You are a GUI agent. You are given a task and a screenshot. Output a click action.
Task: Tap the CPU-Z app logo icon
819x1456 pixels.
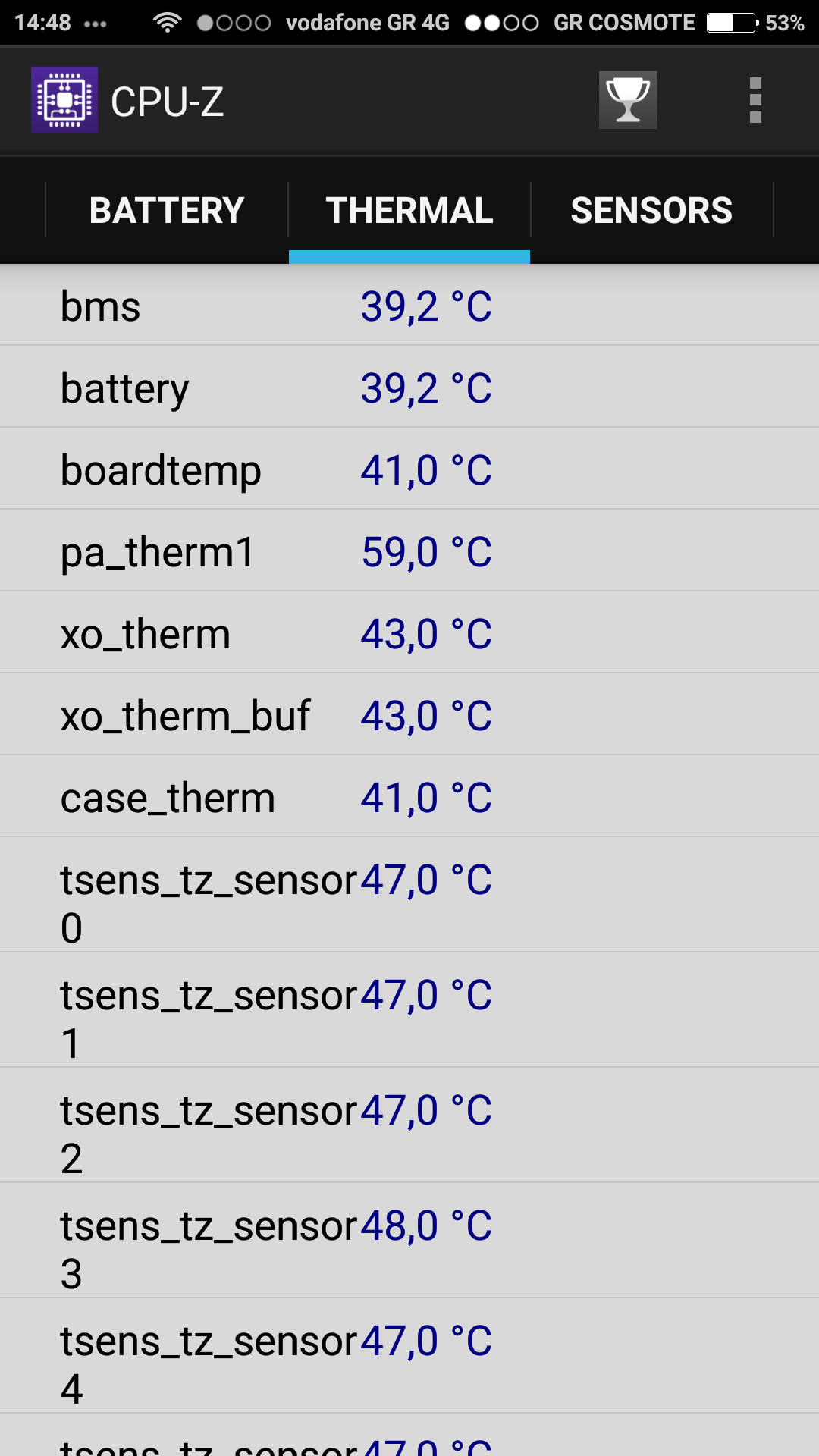pos(64,100)
